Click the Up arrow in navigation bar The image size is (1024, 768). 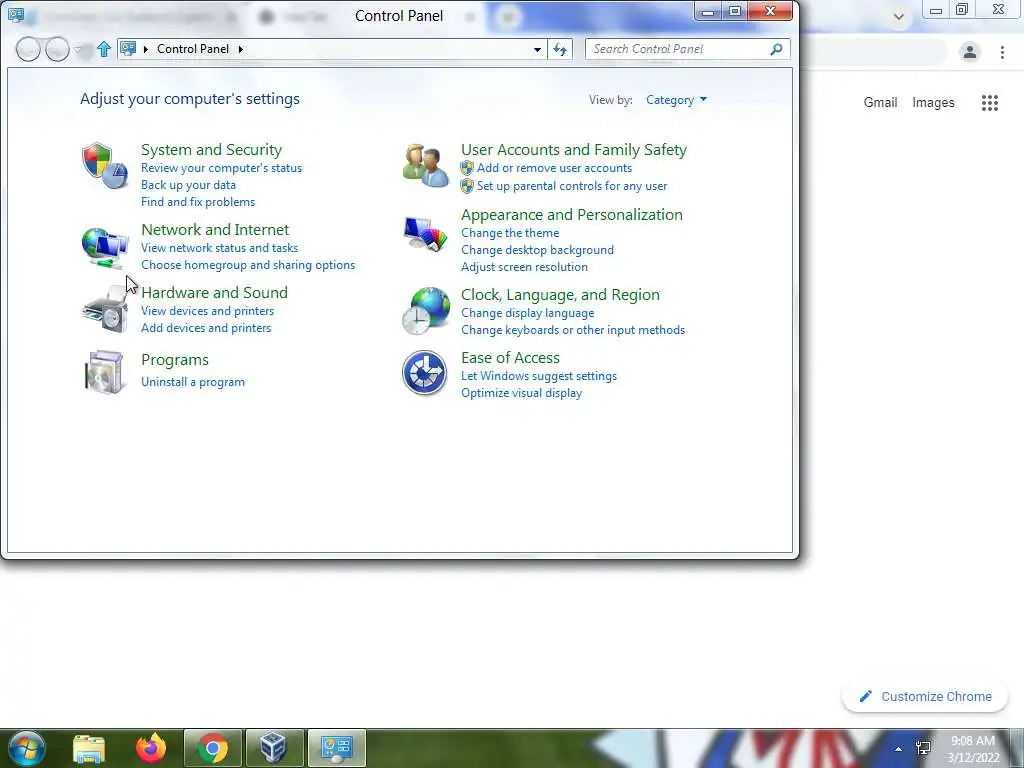[104, 49]
